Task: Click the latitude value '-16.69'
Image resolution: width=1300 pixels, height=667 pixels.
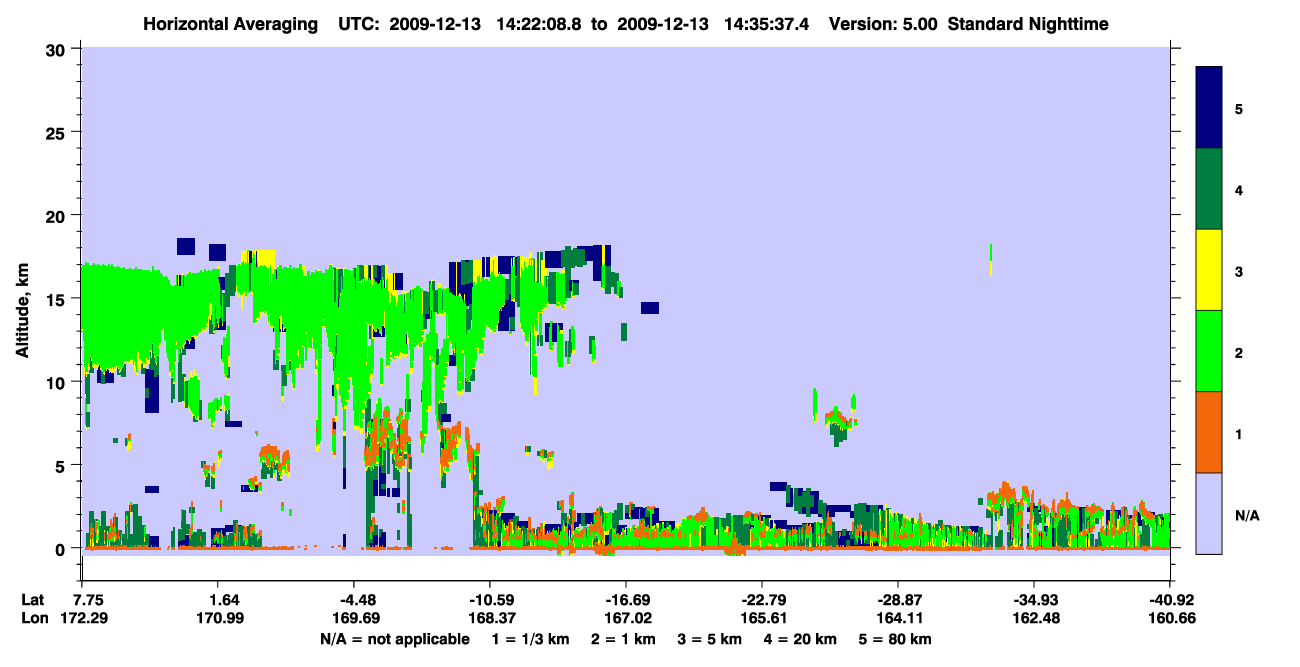Action: pos(625,599)
